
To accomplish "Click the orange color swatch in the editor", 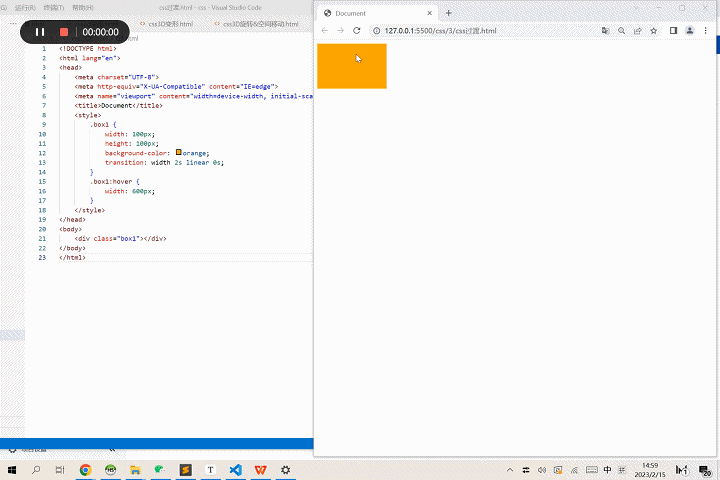I will click(x=179, y=152).
